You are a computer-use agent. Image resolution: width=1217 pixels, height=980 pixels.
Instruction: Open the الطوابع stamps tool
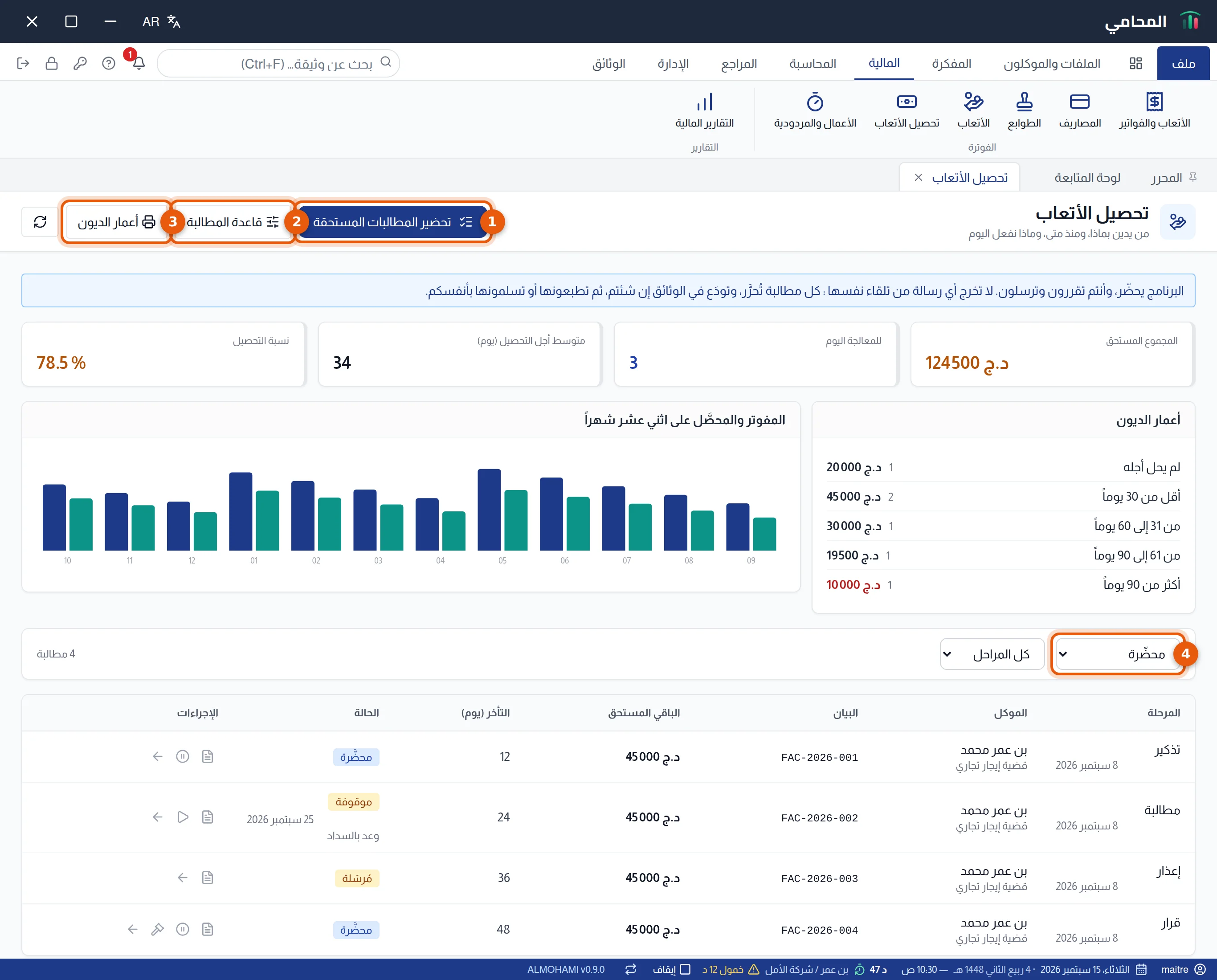pyautogui.click(x=1024, y=110)
